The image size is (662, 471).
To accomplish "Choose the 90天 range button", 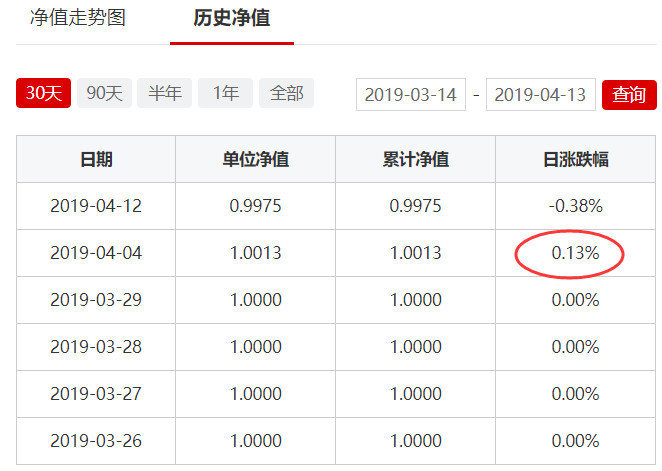I will pos(104,93).
